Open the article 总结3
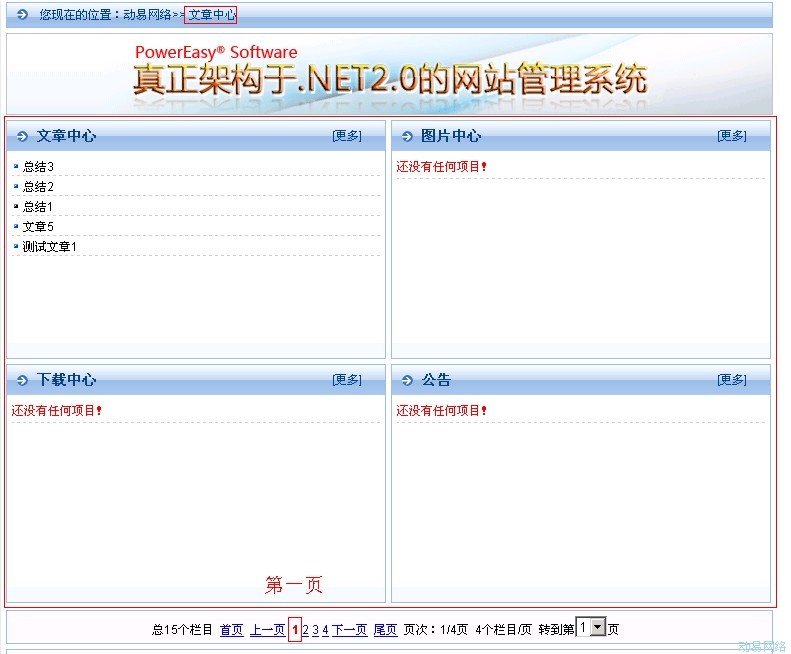791x654 pixels. [x=38, y=167]
